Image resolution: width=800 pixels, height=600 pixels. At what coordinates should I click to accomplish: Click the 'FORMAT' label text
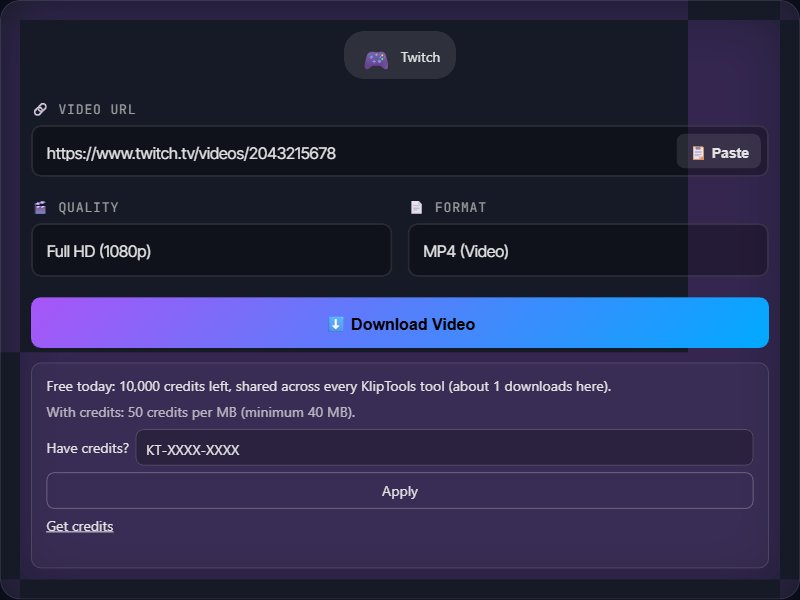pyautogui.click(x=460, y=207)
